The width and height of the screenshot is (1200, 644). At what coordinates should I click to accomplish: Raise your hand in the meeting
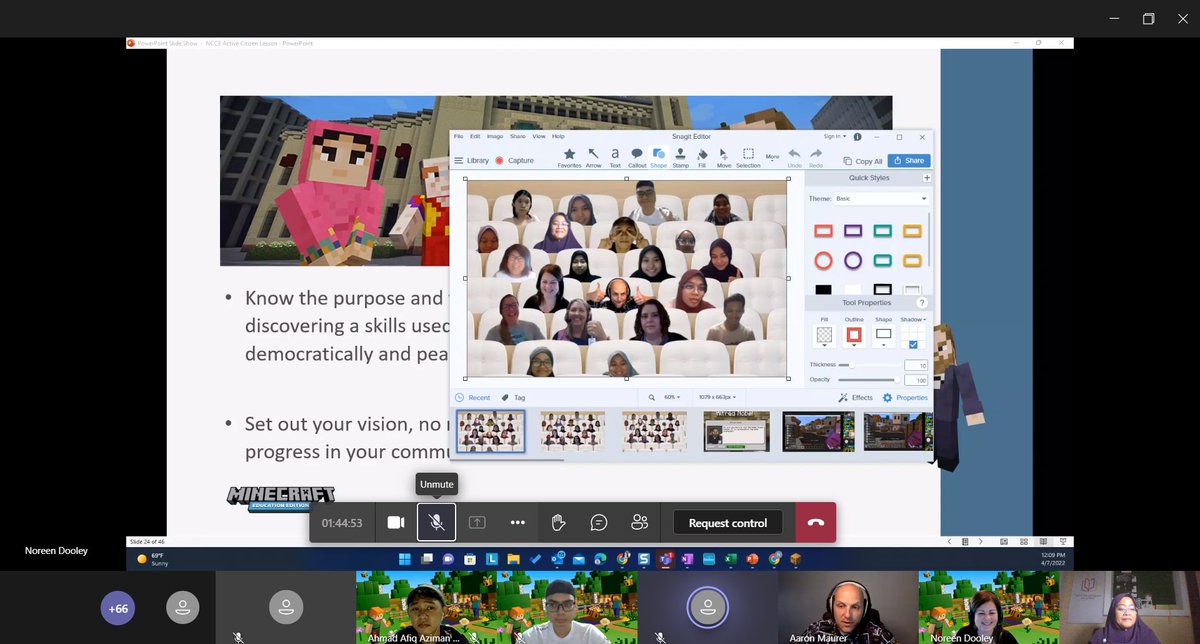pos(558,522)
